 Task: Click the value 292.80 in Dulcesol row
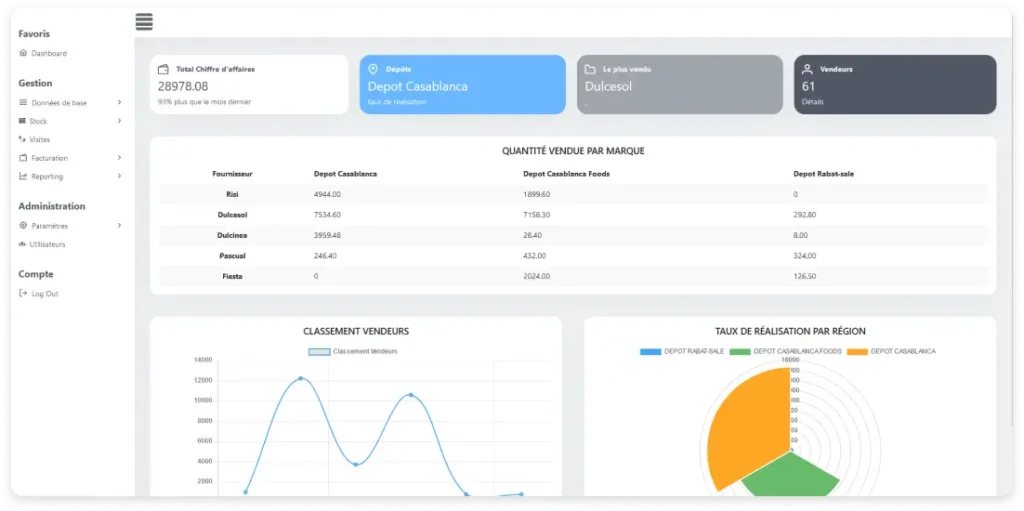[805, 214]
